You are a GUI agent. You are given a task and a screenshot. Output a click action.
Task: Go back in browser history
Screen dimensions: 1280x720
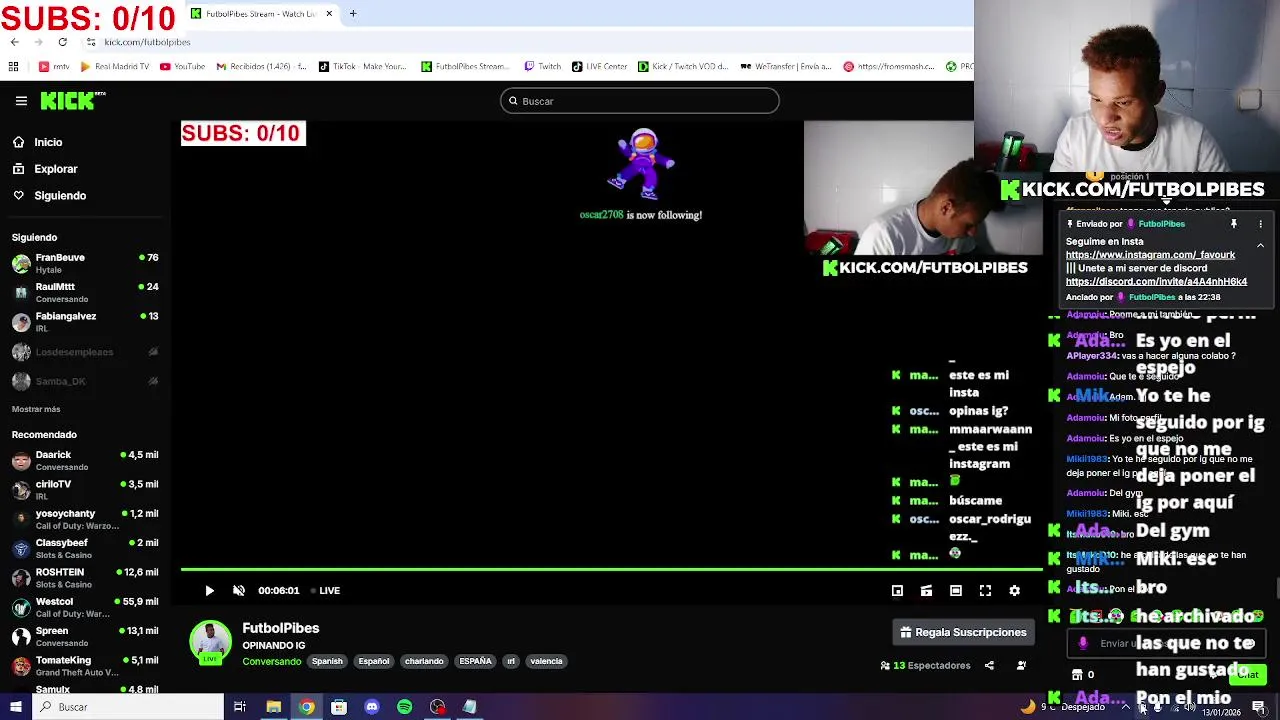pos(14,42)
